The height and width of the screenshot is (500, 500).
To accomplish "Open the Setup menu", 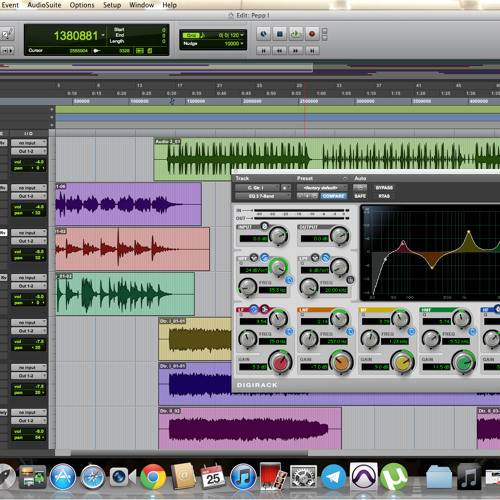I will (112, 5).
